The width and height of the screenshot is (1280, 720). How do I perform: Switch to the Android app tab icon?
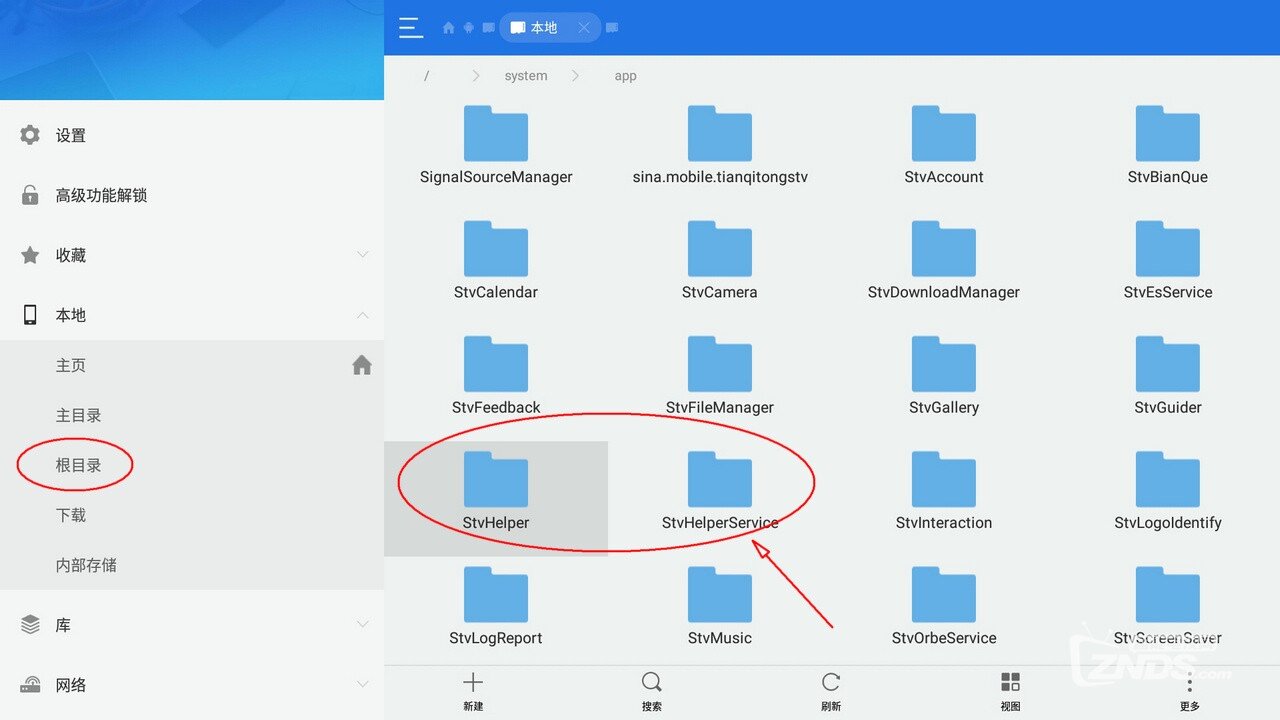pyautogui.click(x=468, y=28)
